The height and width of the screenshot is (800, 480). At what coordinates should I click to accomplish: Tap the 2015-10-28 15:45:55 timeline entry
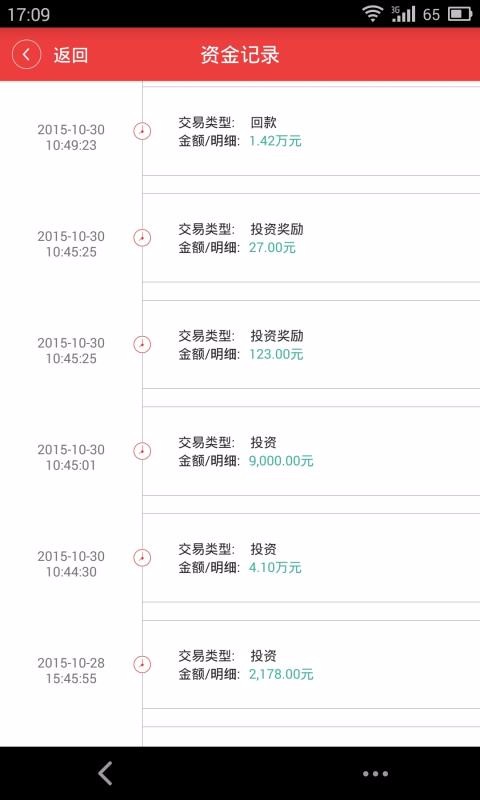pos(71,671)
